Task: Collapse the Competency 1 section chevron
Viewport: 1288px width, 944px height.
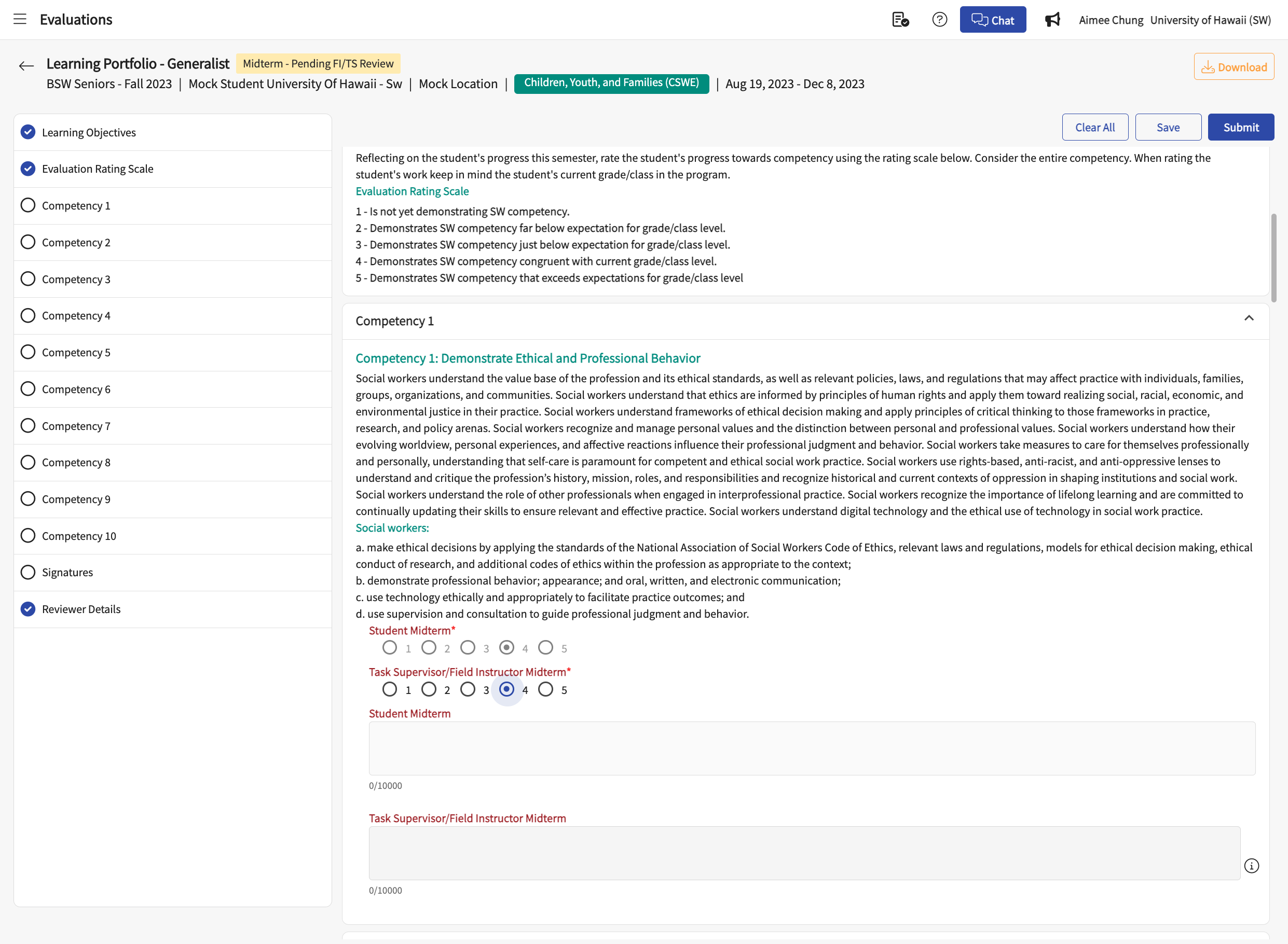Action: point(1249,318)
